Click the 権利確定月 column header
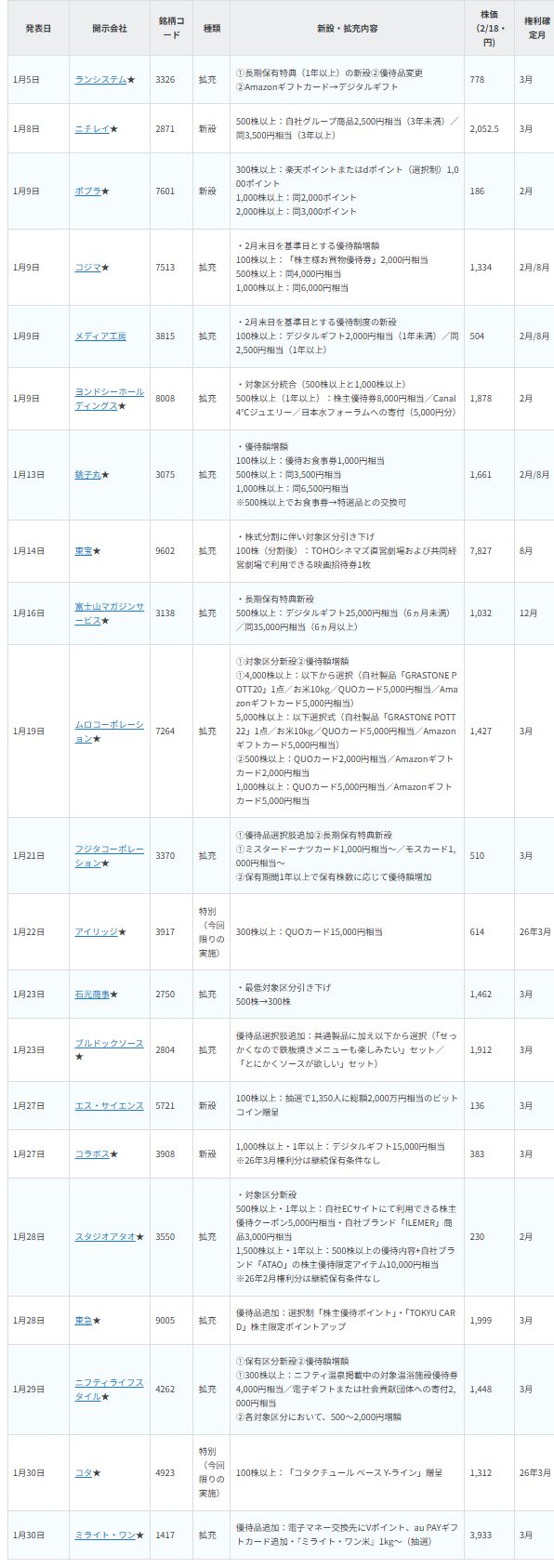 (x=536, y=29)
